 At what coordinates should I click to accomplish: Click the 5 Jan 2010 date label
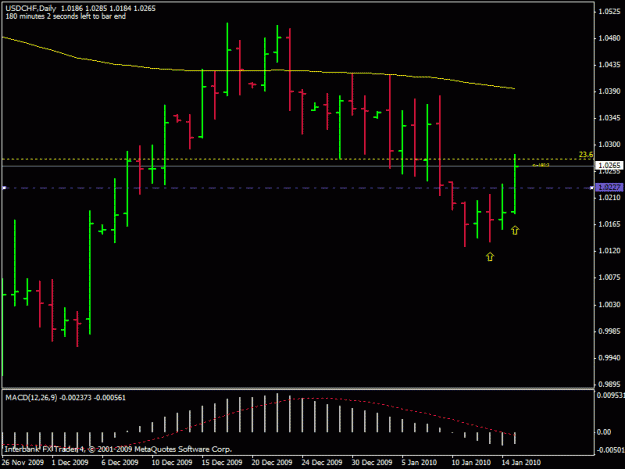(419, 462)
